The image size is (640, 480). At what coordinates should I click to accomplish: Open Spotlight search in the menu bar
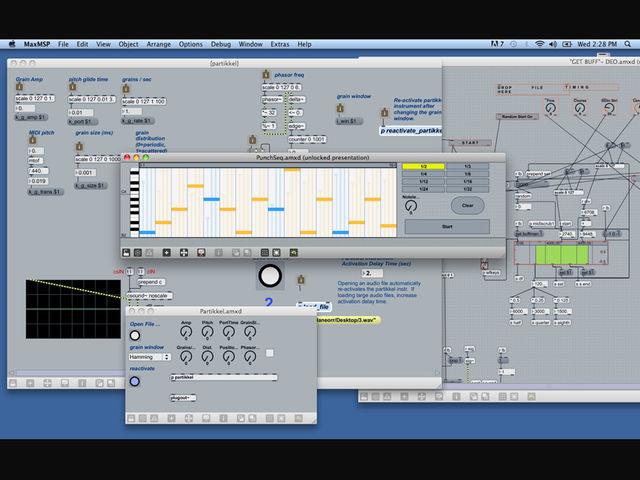click(x=627, y=44)
